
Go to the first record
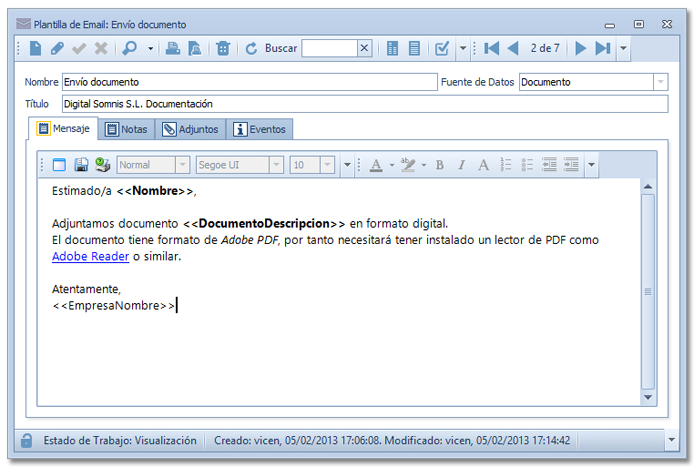tap(491, 48)
